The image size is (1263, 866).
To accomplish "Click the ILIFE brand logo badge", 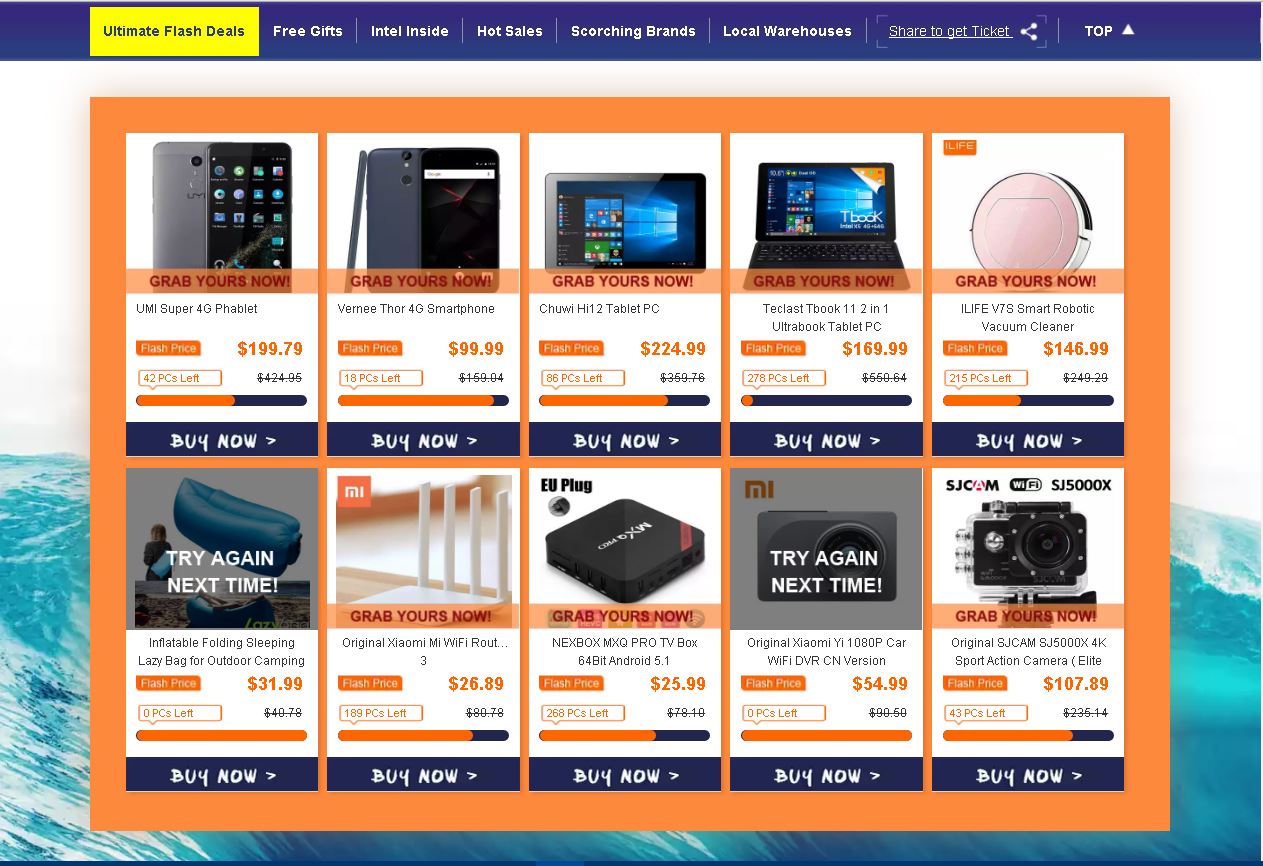I will coord(960,146).
